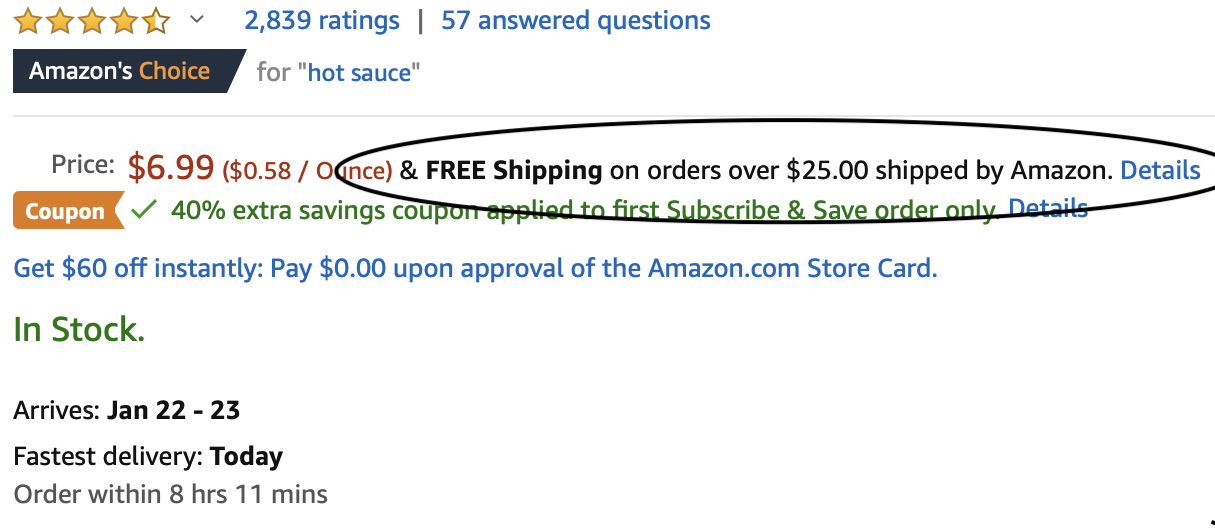The image size is (1215, 529).
Task: Click the orange Coupon badge
Action: (x=66, y=211)
